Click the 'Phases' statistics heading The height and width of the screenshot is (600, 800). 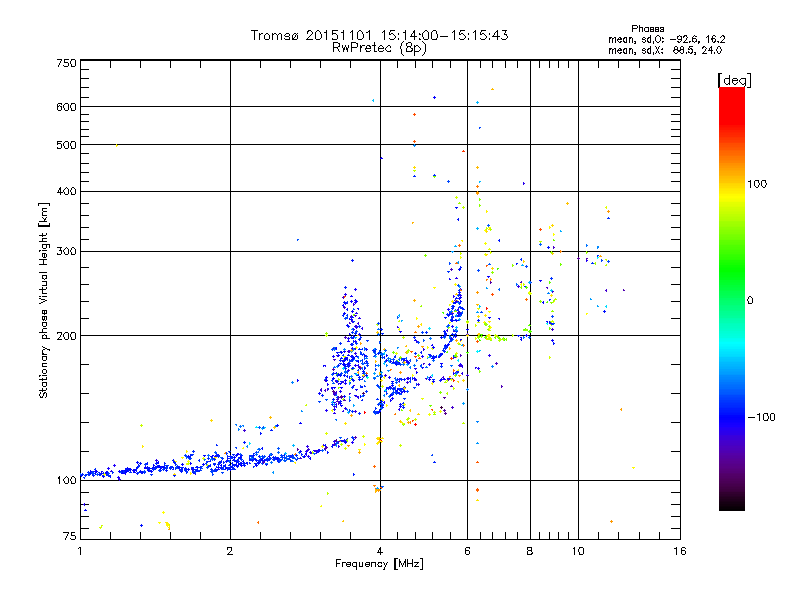click(x=647, y=29)
